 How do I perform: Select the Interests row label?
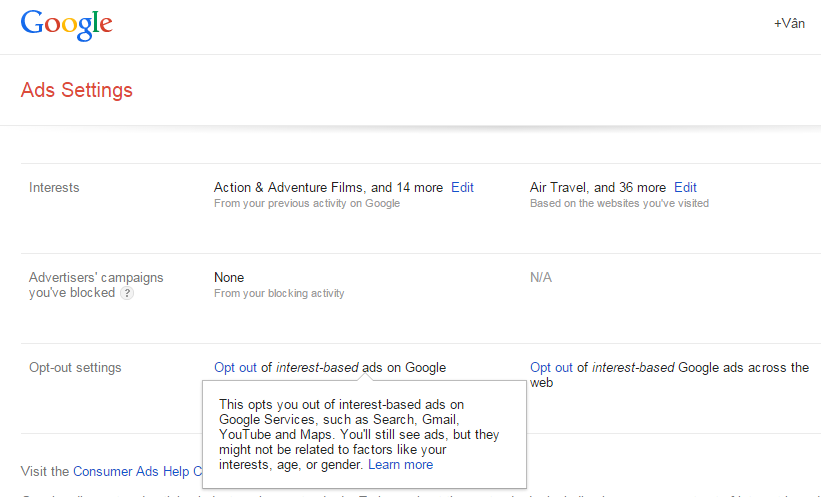tap(54, 187)
